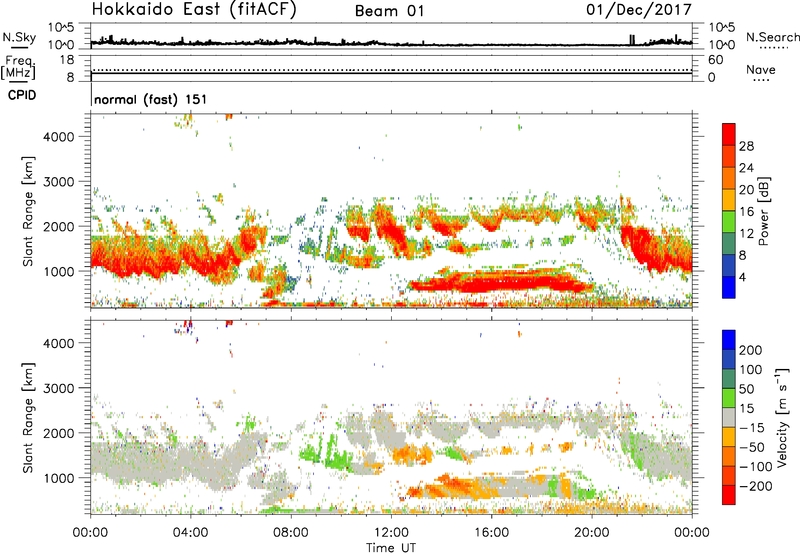Click the '16:00' time axis tick label

491,533
